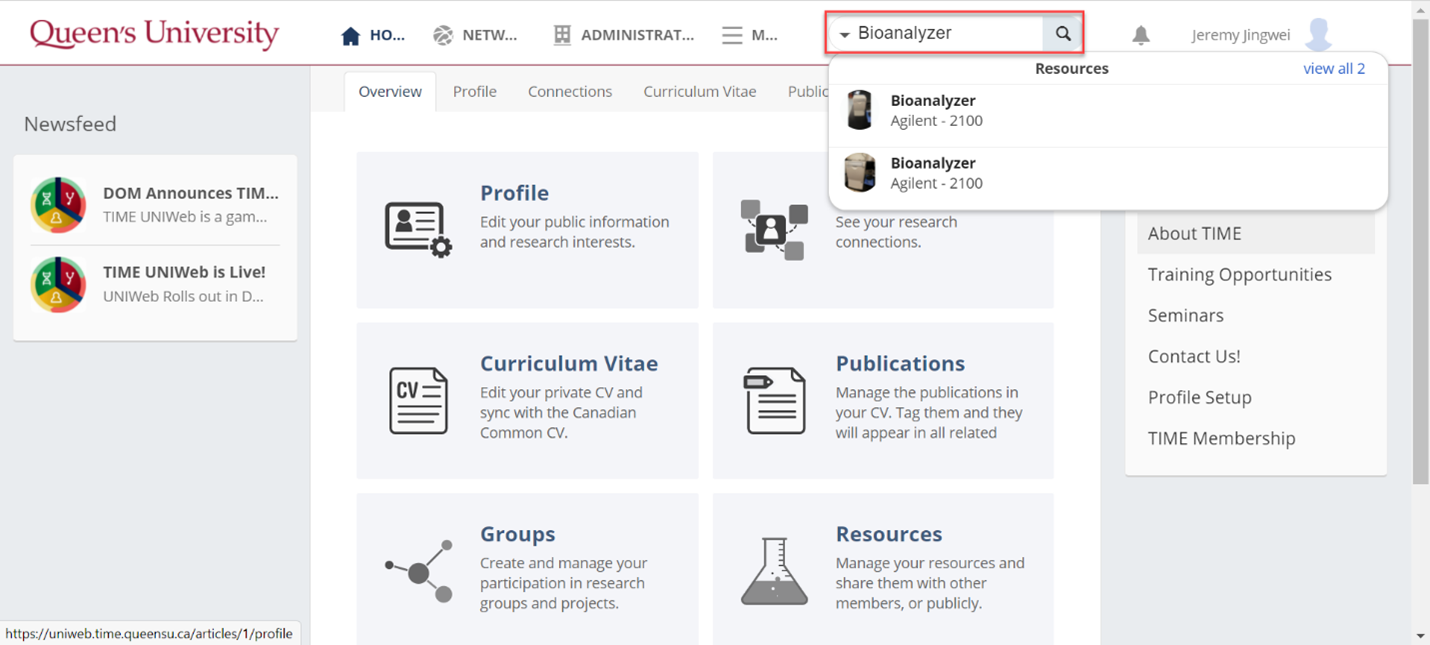
Task: Switch to the Curriculum Vitae tab
Action: click(699, 91)
